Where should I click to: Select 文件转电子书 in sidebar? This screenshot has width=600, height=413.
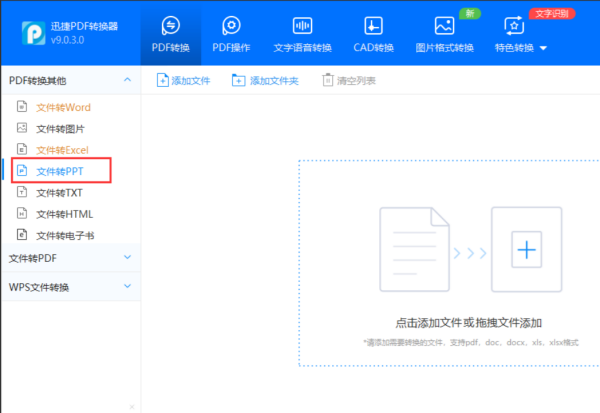click(65, 235)
